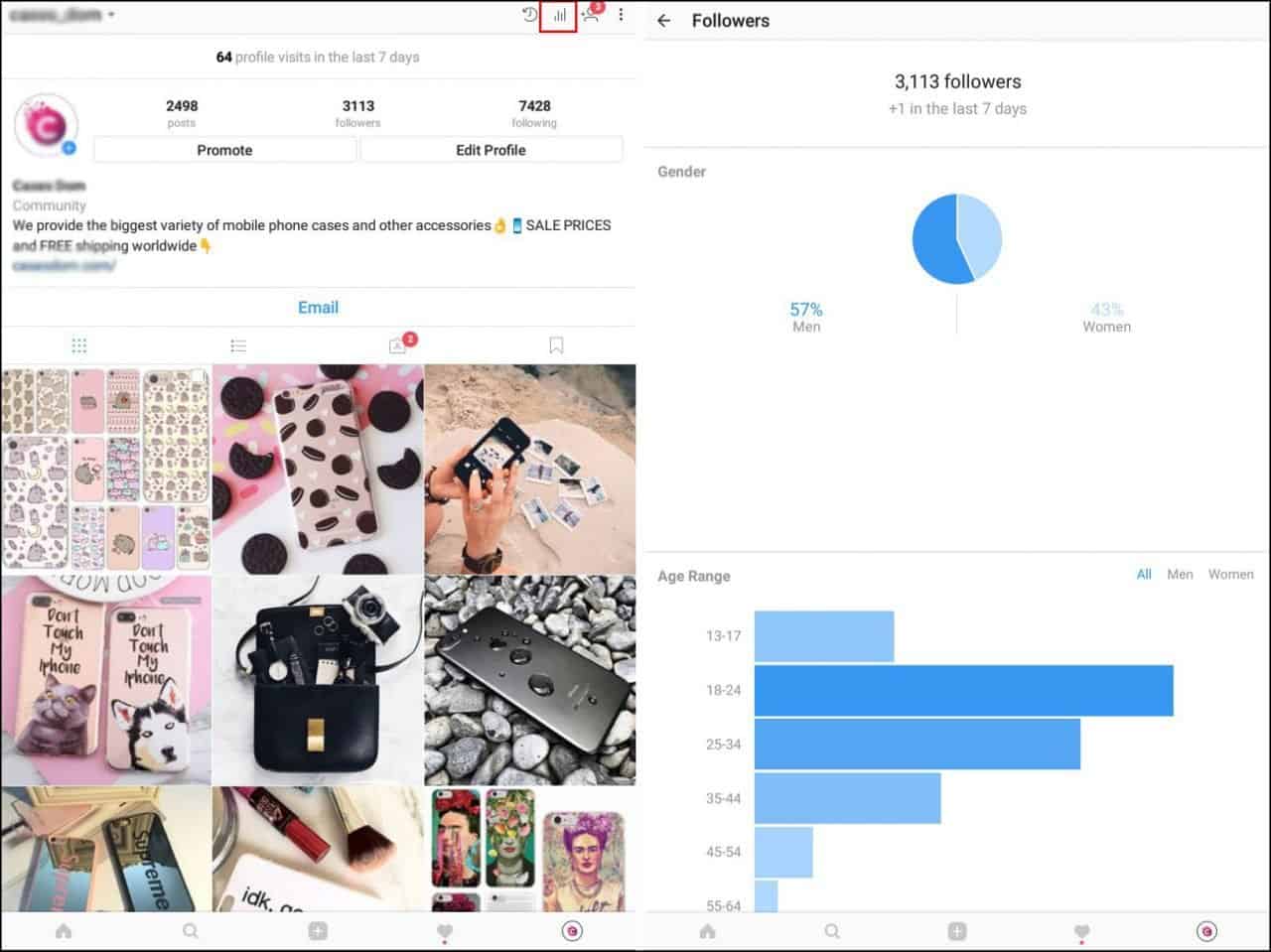Open the archive (history) icon
Image resolution: width=1271 pixels, height=952 pixels.
(x=527, y=15)
